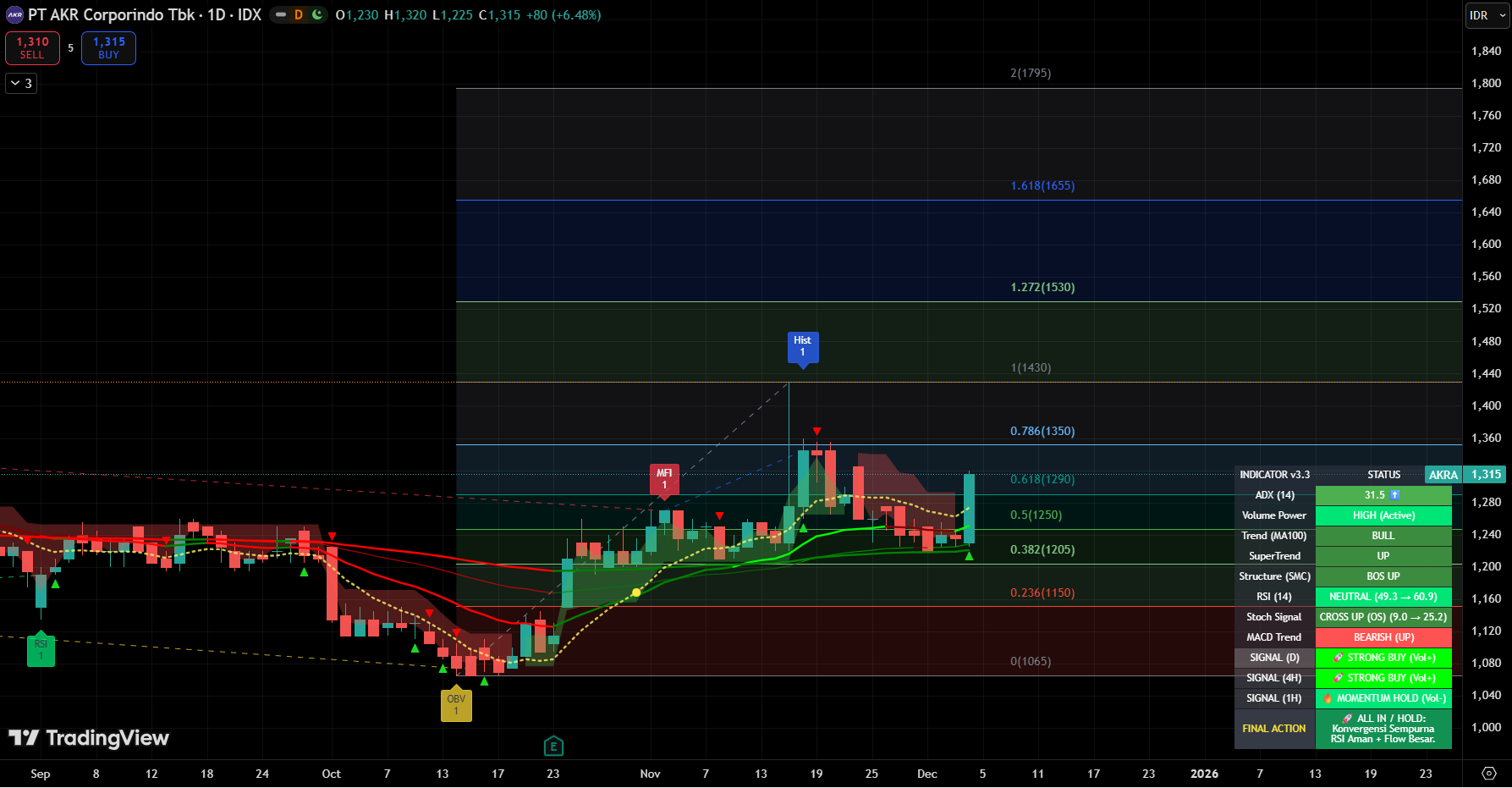Click the STRONG BUY cell for SIGNAL (4H)
The height and width of the screenshot is (788, 1512).
[x=1383, y=678]
